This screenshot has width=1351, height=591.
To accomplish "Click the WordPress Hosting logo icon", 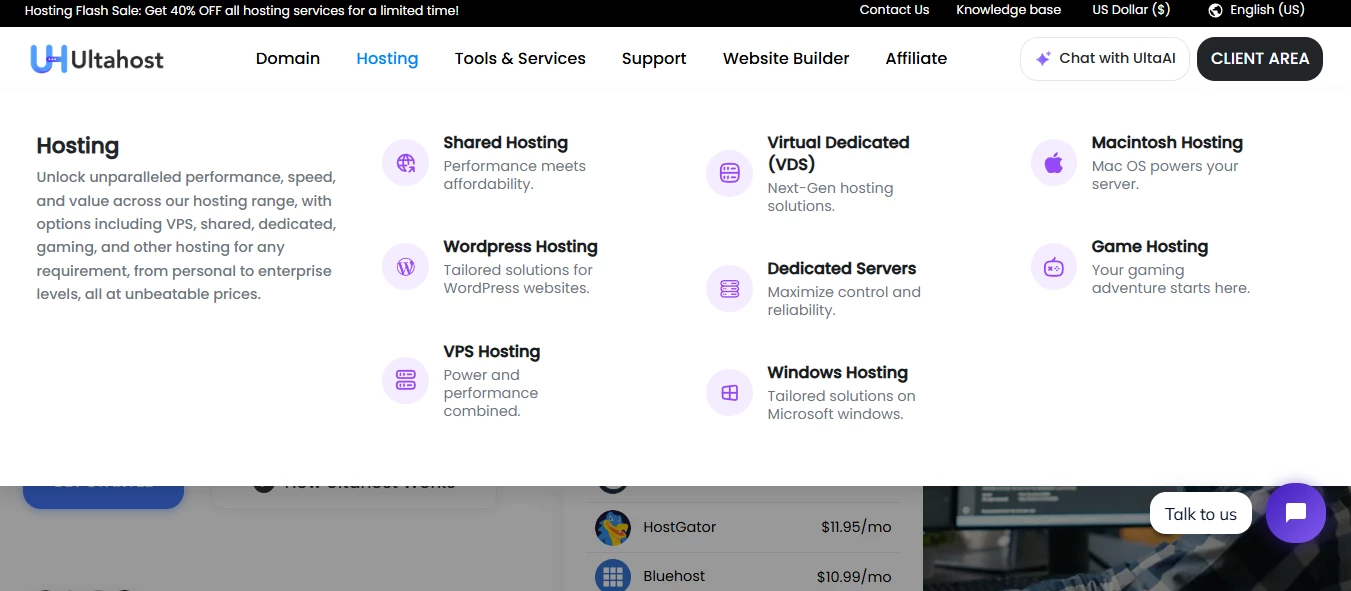I will (406, 267).
